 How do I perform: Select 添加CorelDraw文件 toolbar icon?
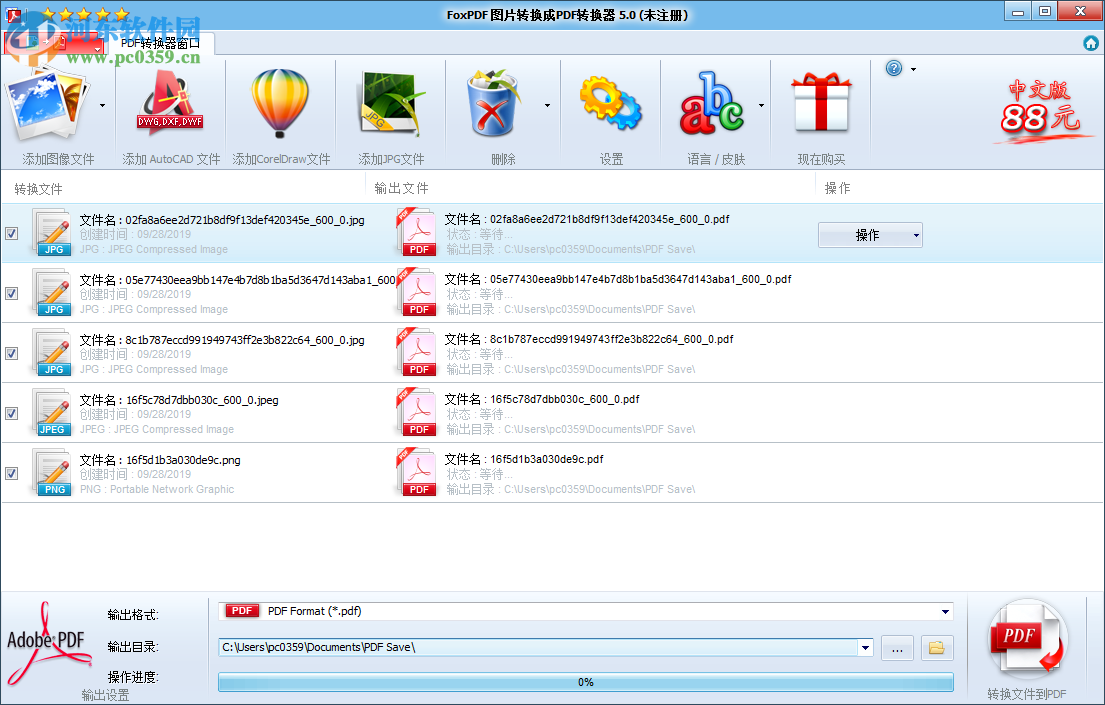click(x=278, y=105)
